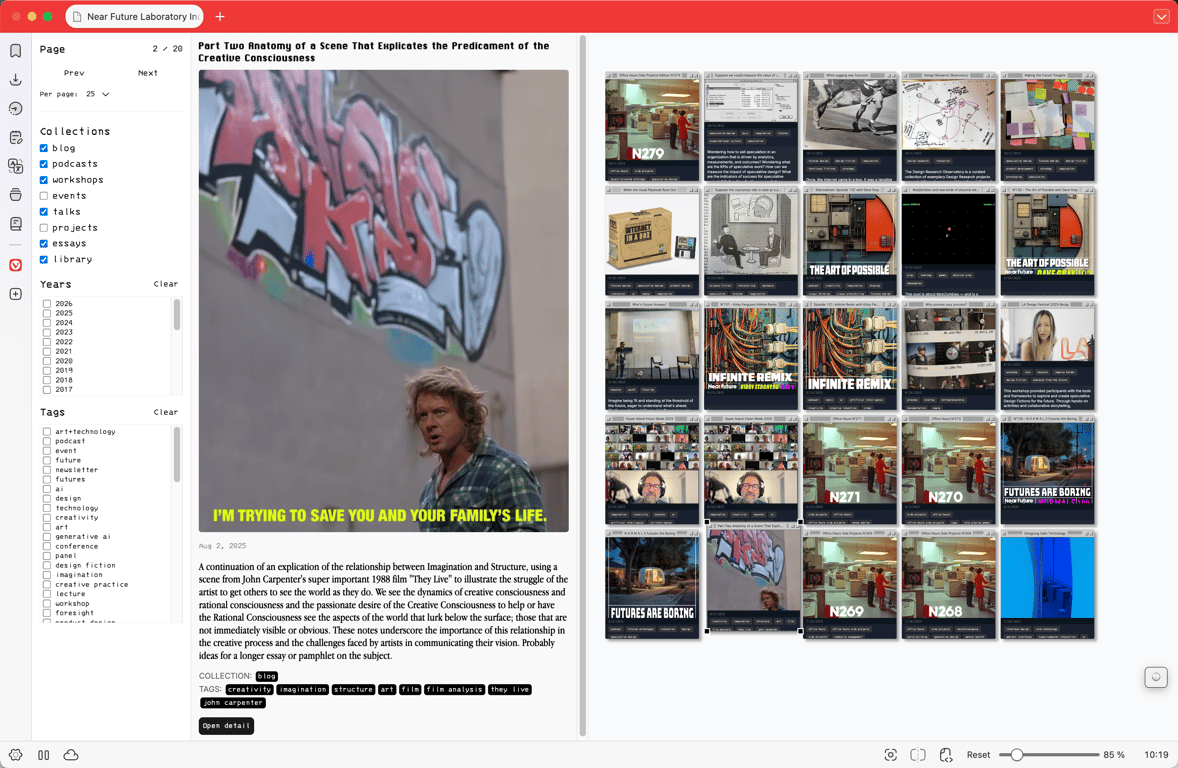Uncheck the blog collection checkbox
Screen dimensions: 1178x768
pos(44,148)
